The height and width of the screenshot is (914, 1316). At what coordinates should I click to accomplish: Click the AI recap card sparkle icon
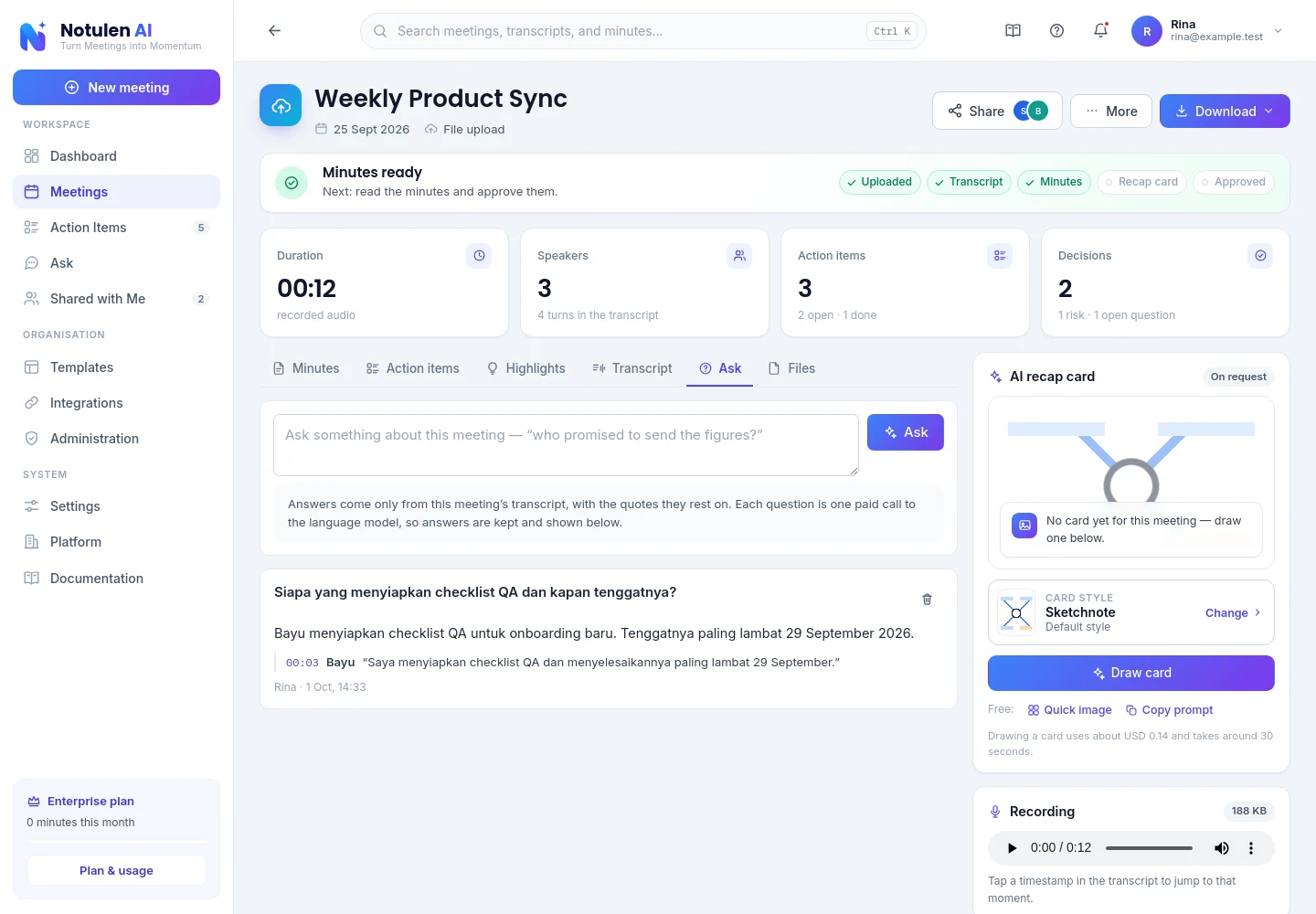pyautogui.click(x=996, y=377)
